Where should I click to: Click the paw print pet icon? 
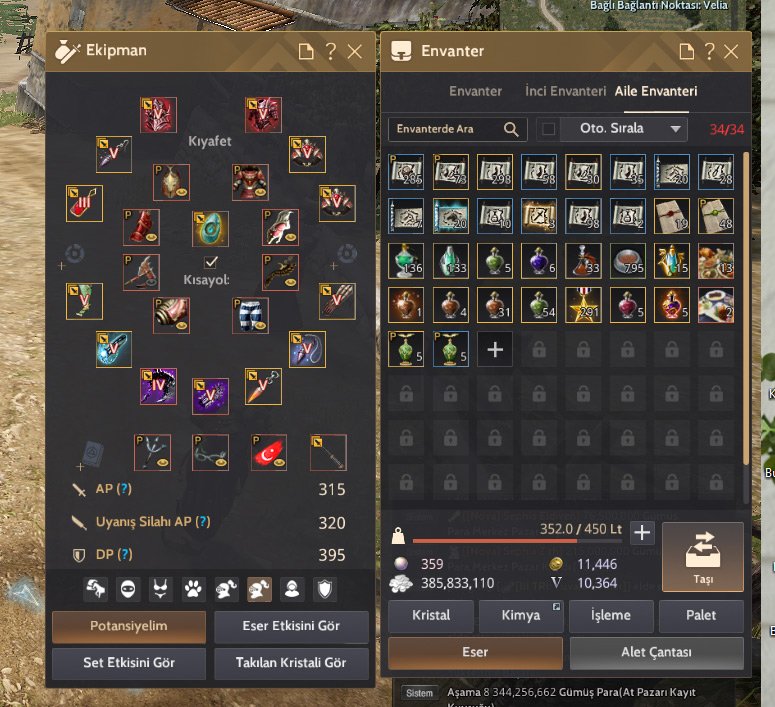coord(193,589)
